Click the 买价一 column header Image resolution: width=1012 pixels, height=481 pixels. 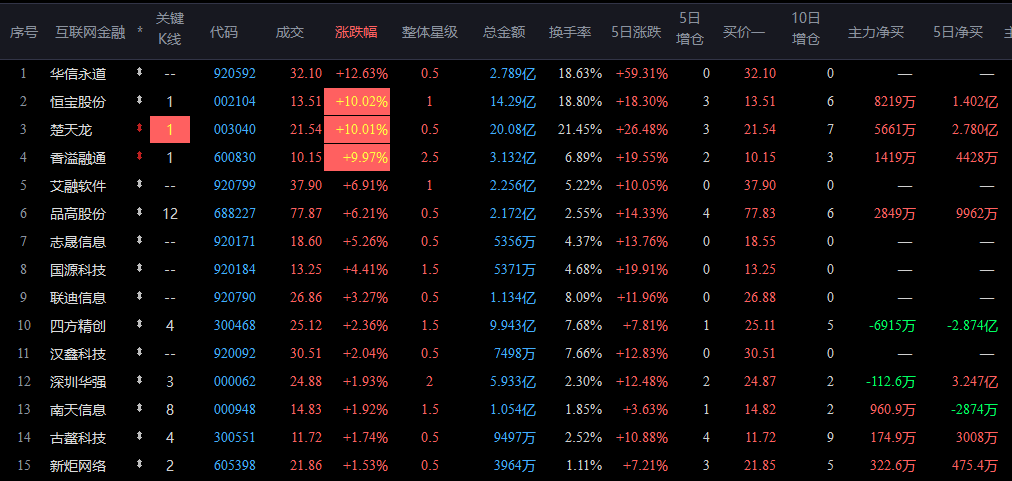[x=744, y=32]
